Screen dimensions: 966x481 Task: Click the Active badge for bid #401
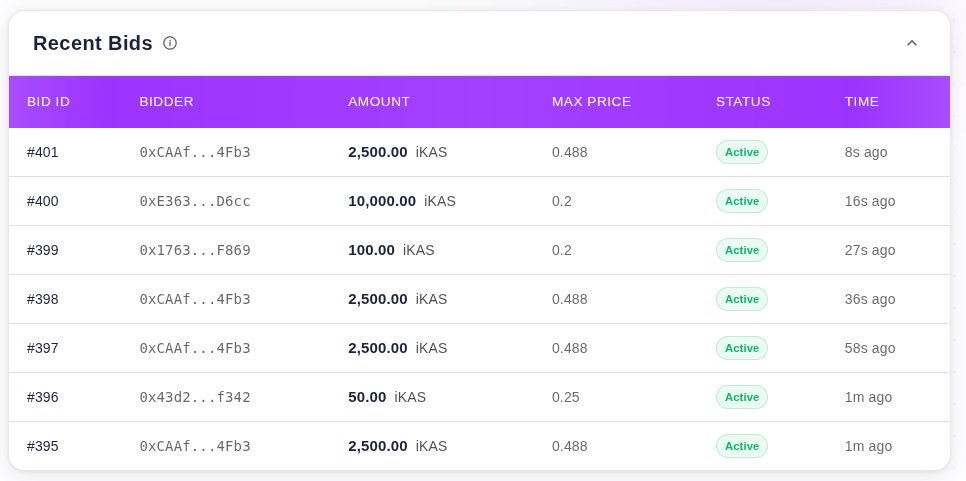tap(742, 152)
